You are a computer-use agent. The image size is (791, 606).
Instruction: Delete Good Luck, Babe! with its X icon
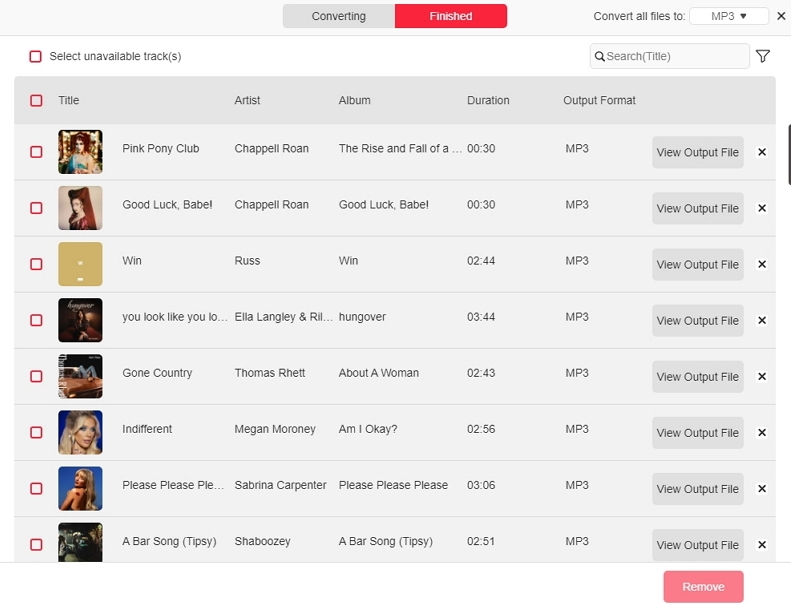pos(762,208)
